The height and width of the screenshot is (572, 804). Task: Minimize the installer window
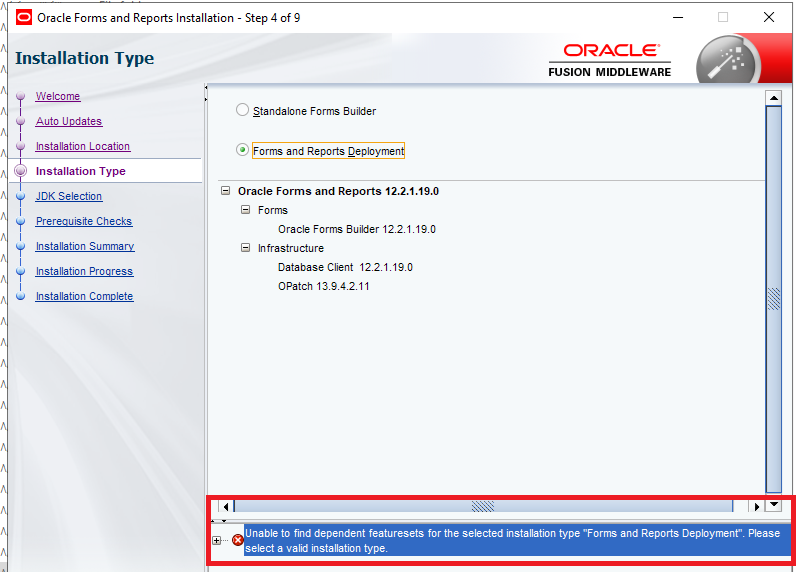point(678,17)
